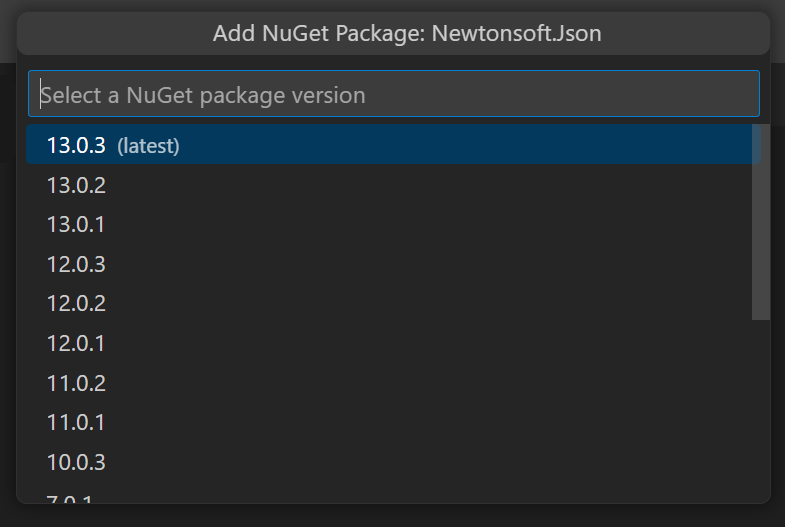The image size is (785, 527).
Task: Click the partially visible 7.0.1 entry
Action: click(x=76, y=497)
